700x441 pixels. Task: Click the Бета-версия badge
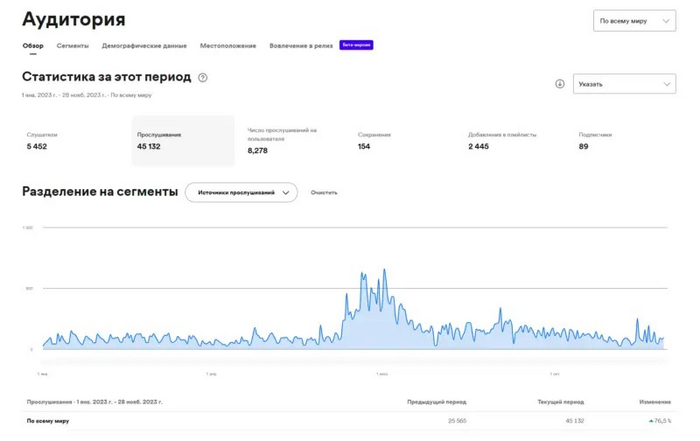pyautogui.click(x=356, y=45)
